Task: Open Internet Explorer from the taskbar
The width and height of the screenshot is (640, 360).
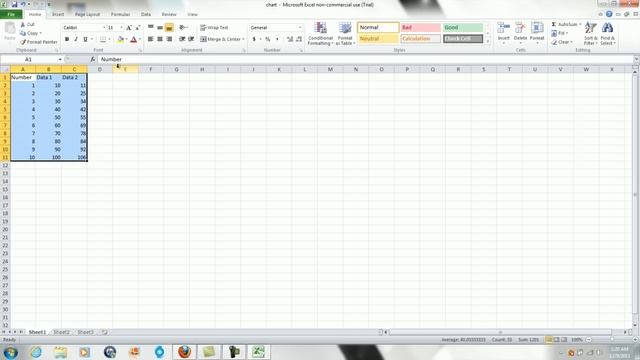Action: click(36, 351)
